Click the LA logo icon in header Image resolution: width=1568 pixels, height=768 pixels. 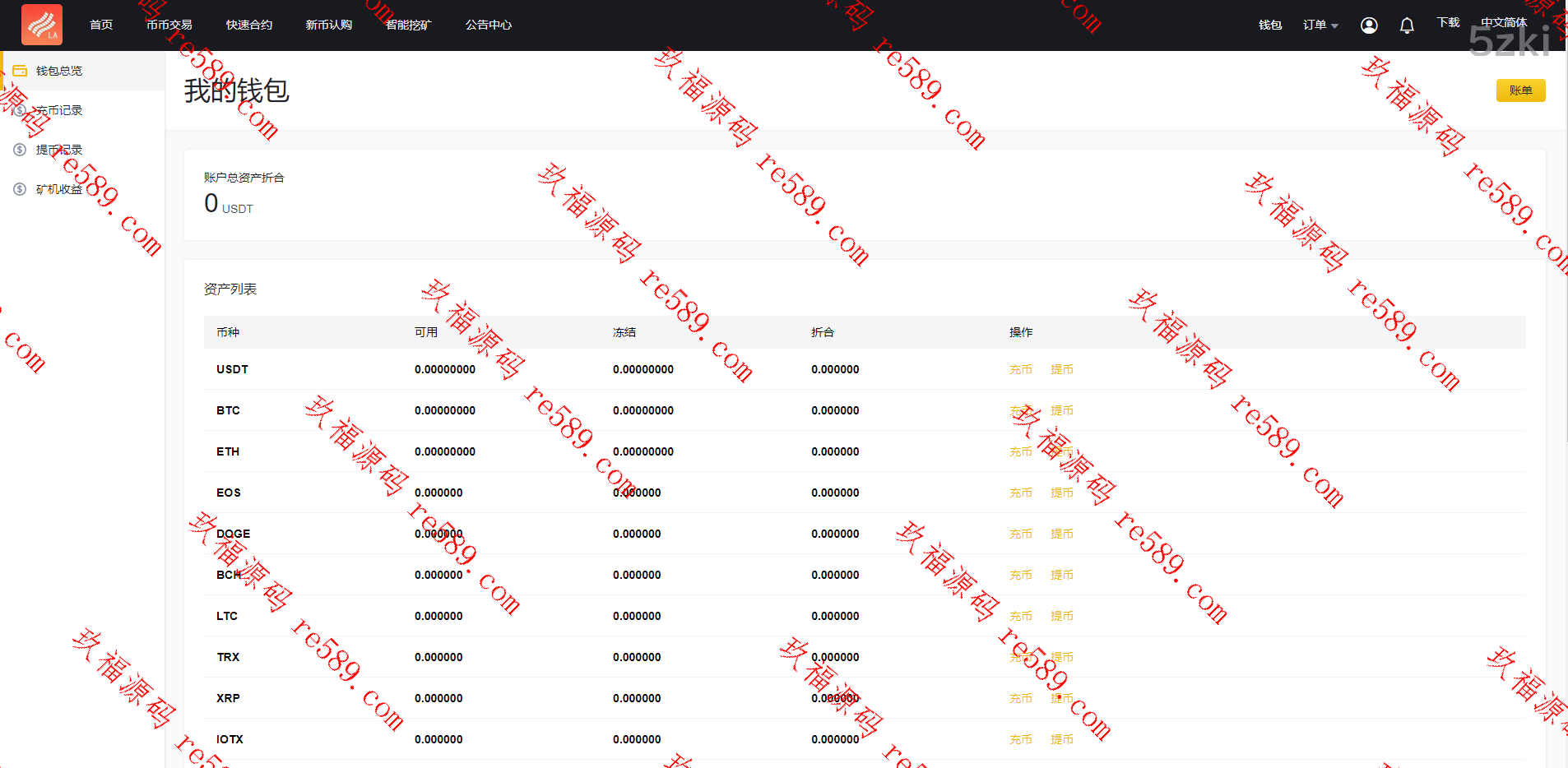tap(42, 25)
